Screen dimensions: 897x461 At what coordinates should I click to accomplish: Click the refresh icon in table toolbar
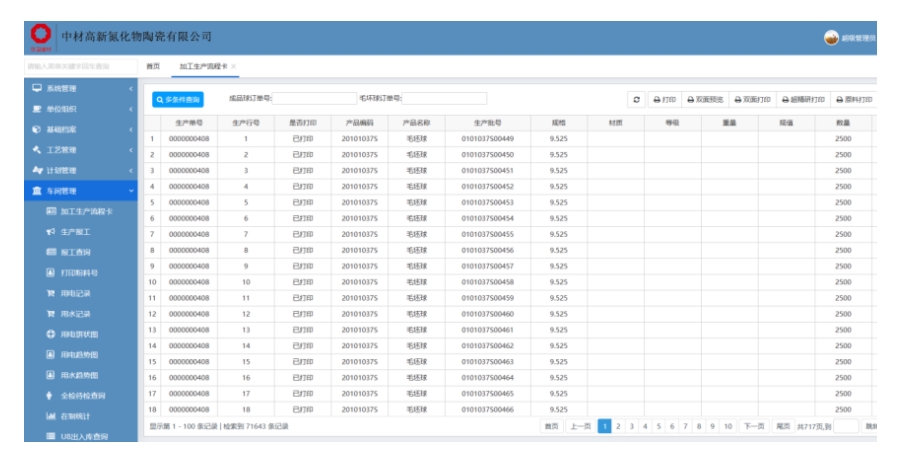(637, 100)
